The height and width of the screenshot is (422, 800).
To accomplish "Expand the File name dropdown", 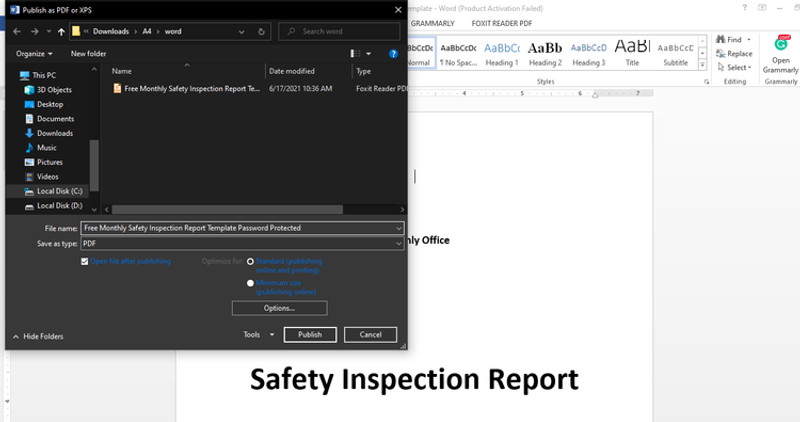I will click(x=399, y=228).
